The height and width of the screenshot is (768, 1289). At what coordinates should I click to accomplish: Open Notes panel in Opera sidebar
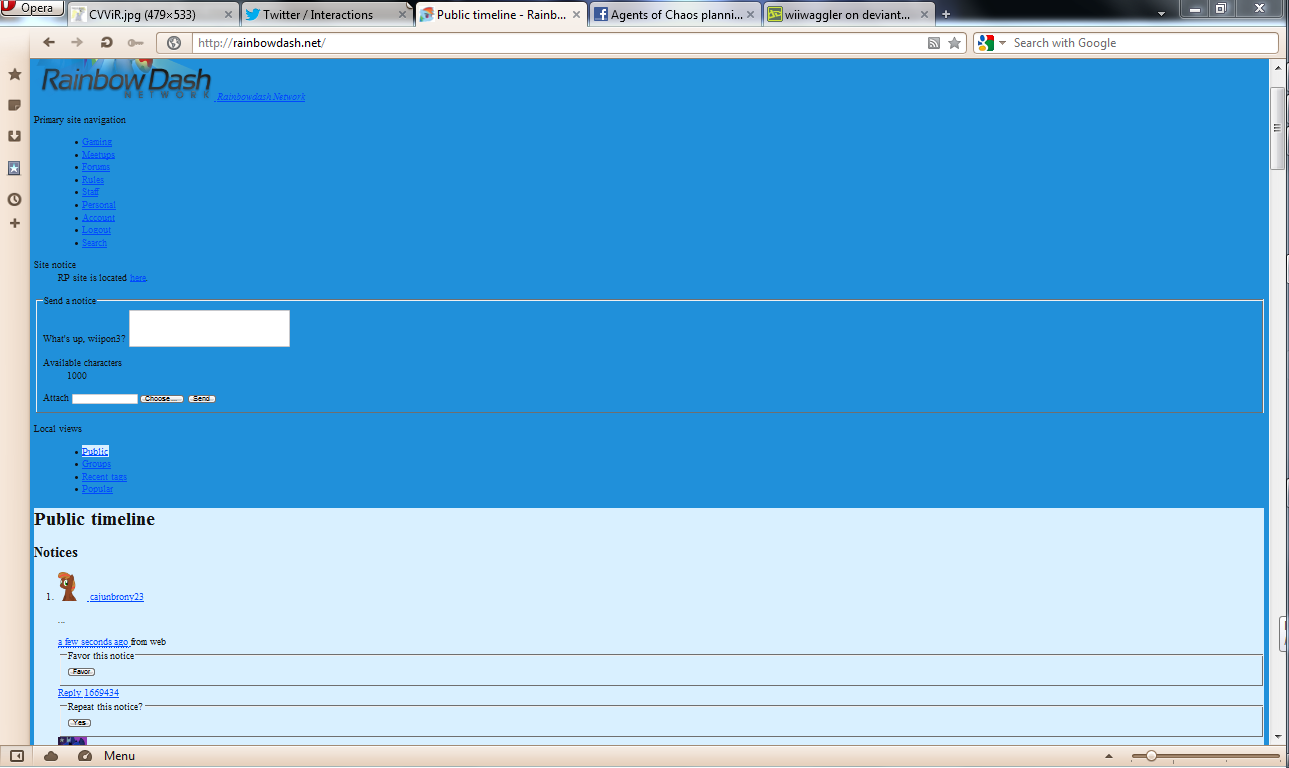click(14, 105)
